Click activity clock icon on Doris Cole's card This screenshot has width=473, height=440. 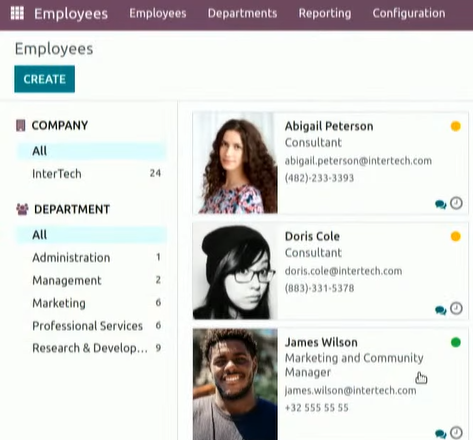click(456, 308)
